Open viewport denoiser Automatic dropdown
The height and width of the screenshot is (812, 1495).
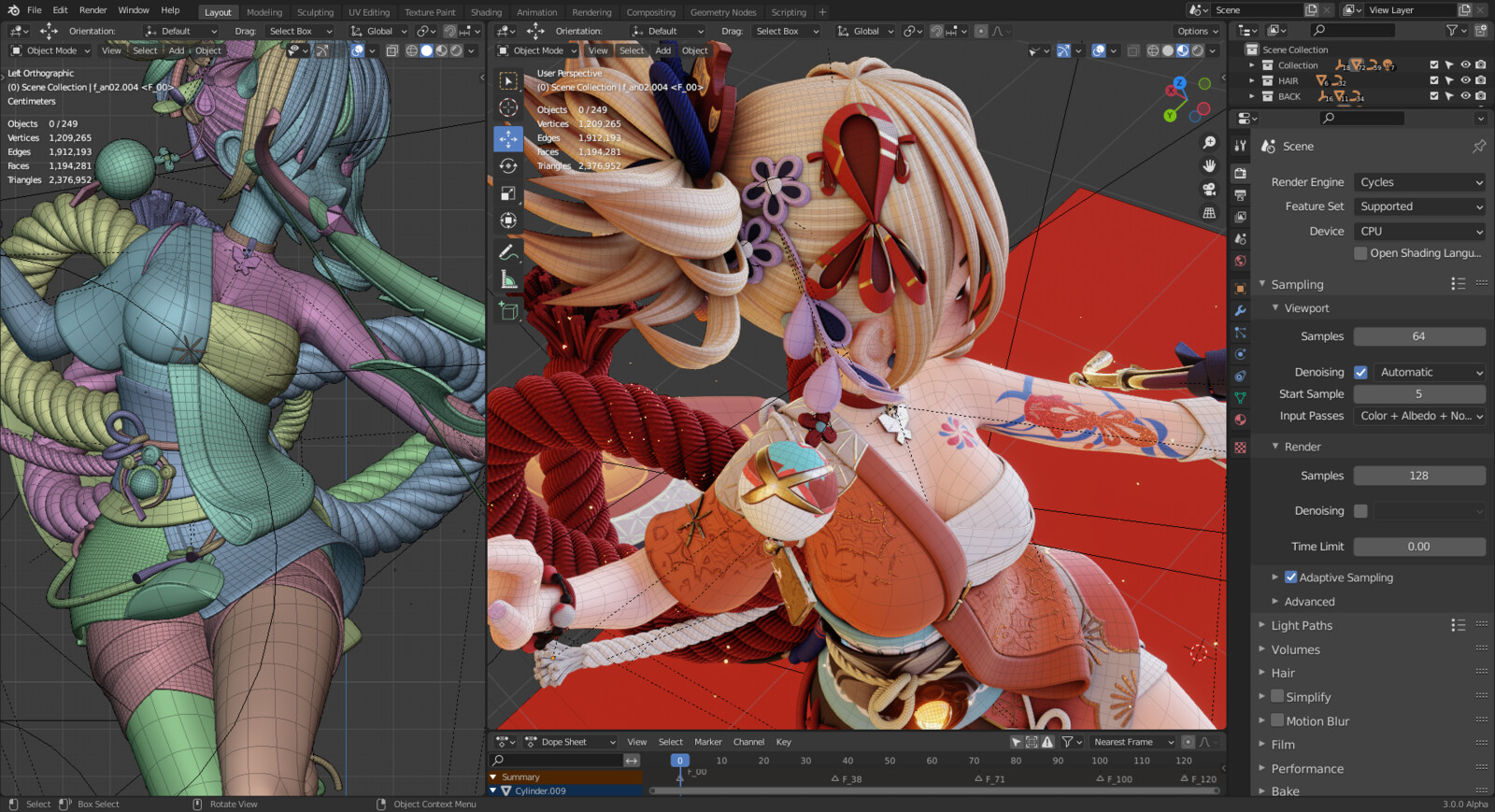point(1430,372)
